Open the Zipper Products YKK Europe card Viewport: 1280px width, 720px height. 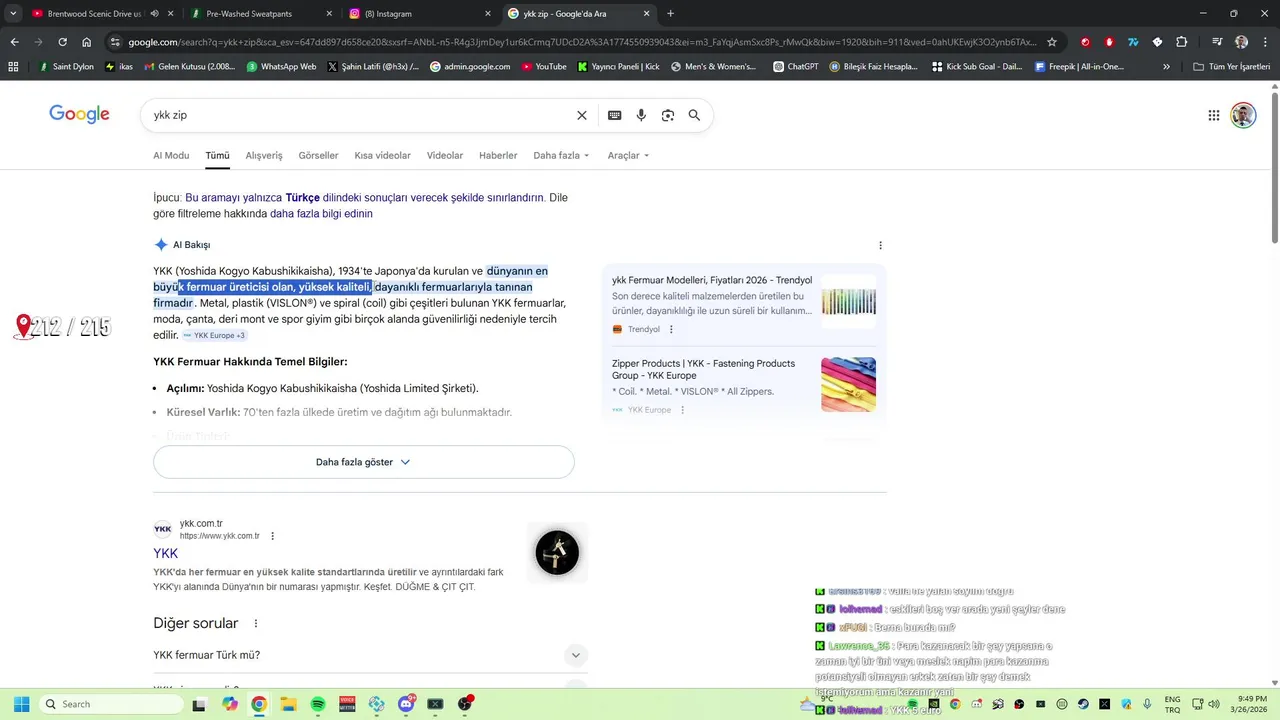pyautogui.click(x=744, y=385)
